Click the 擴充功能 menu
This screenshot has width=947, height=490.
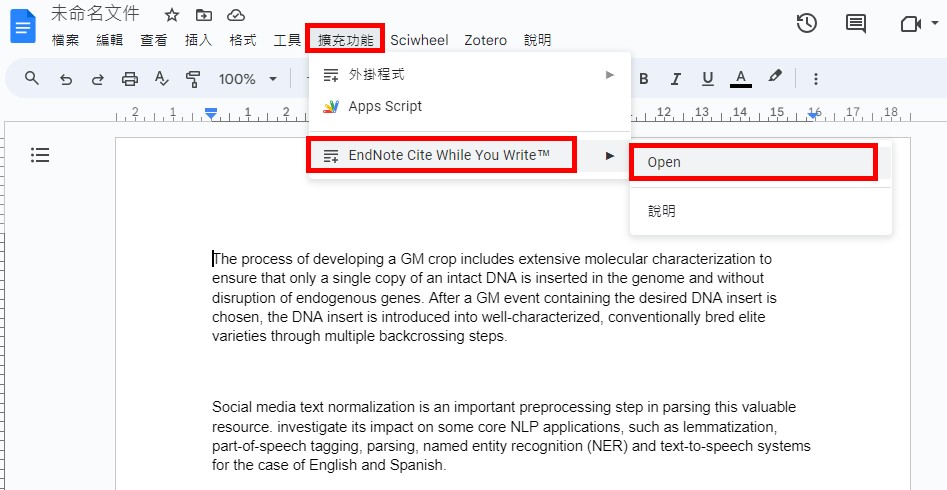coord(345,40)
